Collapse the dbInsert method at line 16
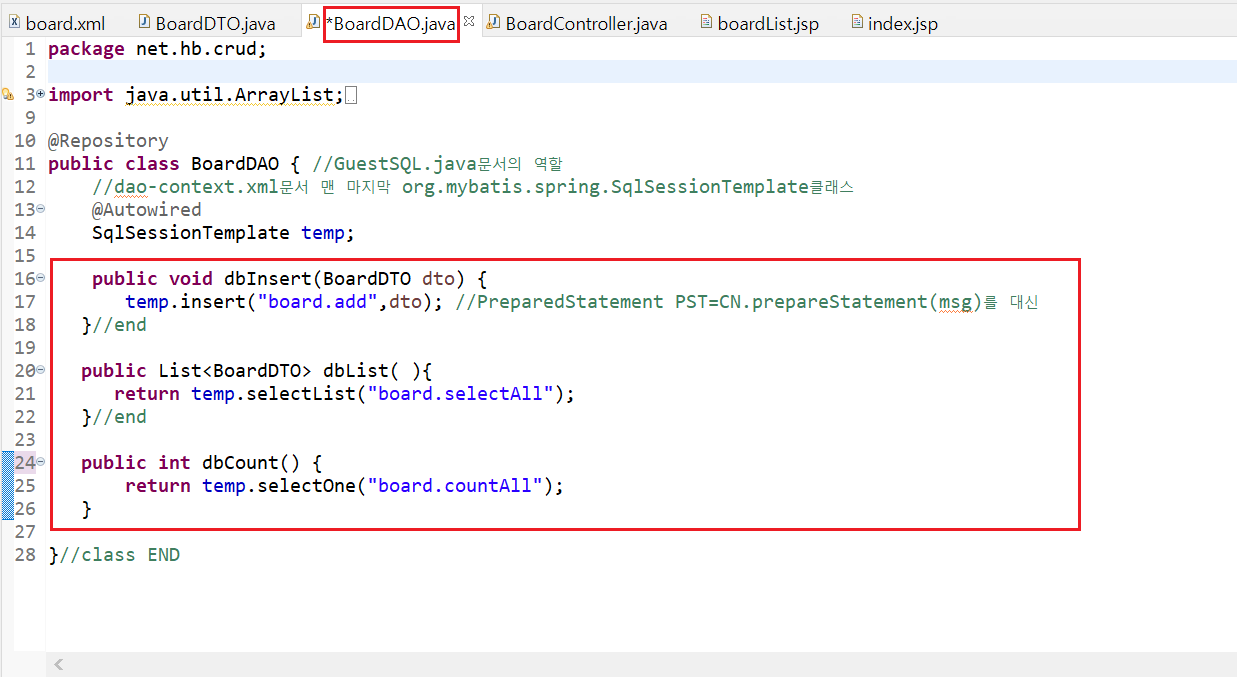1237x677 pixels. click(40, 278)
